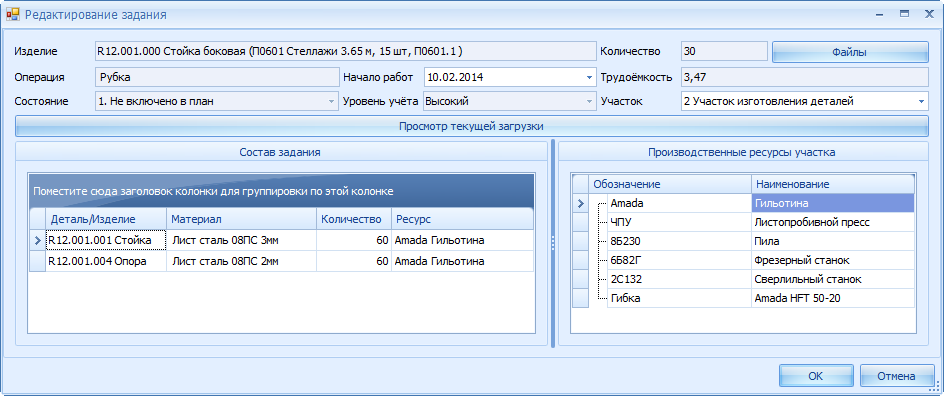The height and width of the screenshot is (396, 944).
Task: Sort by Деталь/Изделие column header
Action: click(x=106, y=218)
